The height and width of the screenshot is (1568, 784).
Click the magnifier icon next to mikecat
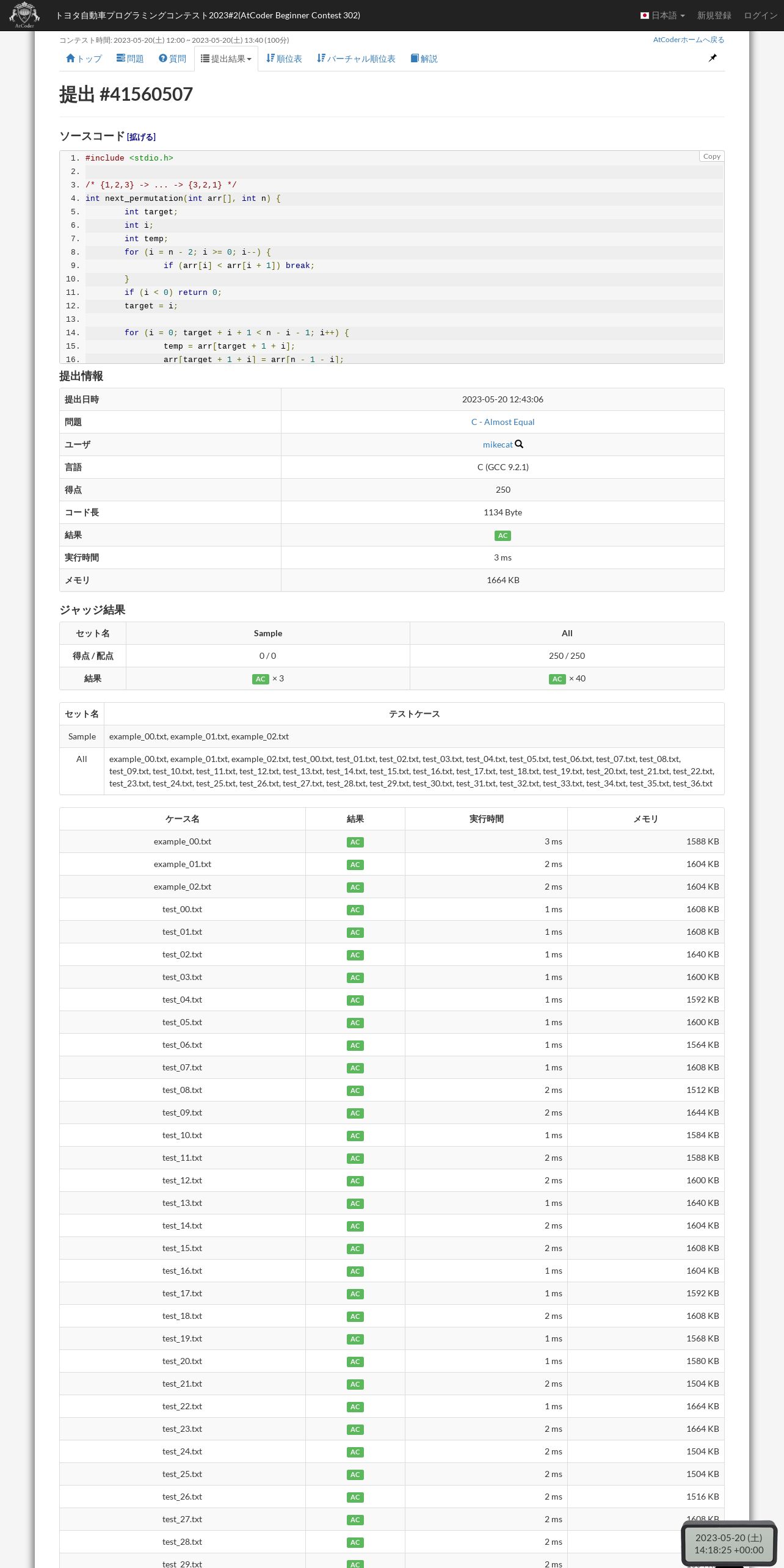pos(519,444)
